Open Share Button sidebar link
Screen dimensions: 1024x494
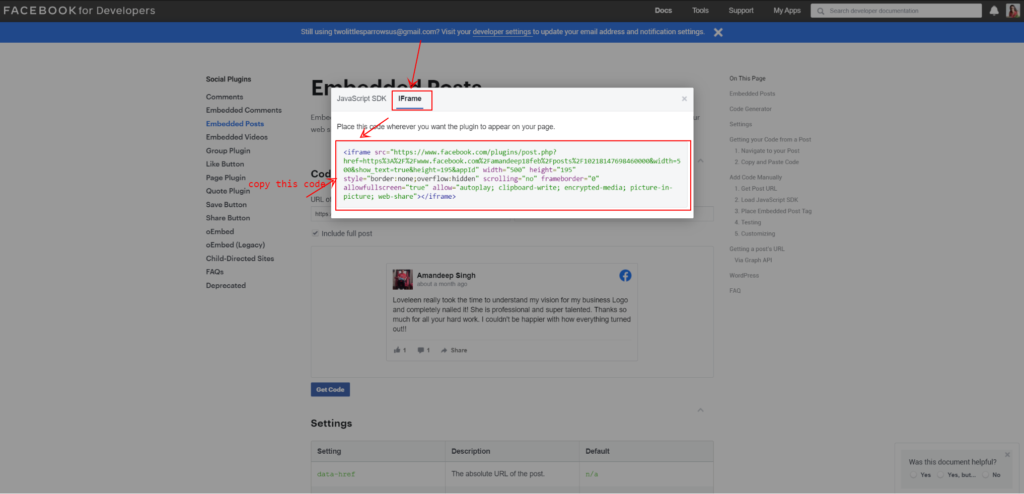pyautogui.click(x=228, y=218)
